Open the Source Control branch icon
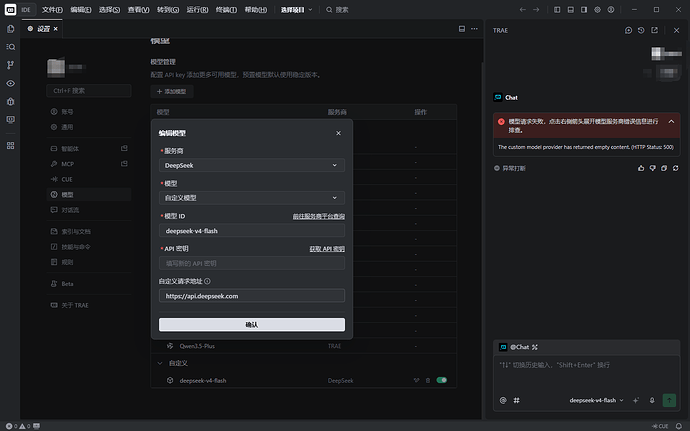The width and height of the screenshot is (690, 431). point(11,65)
